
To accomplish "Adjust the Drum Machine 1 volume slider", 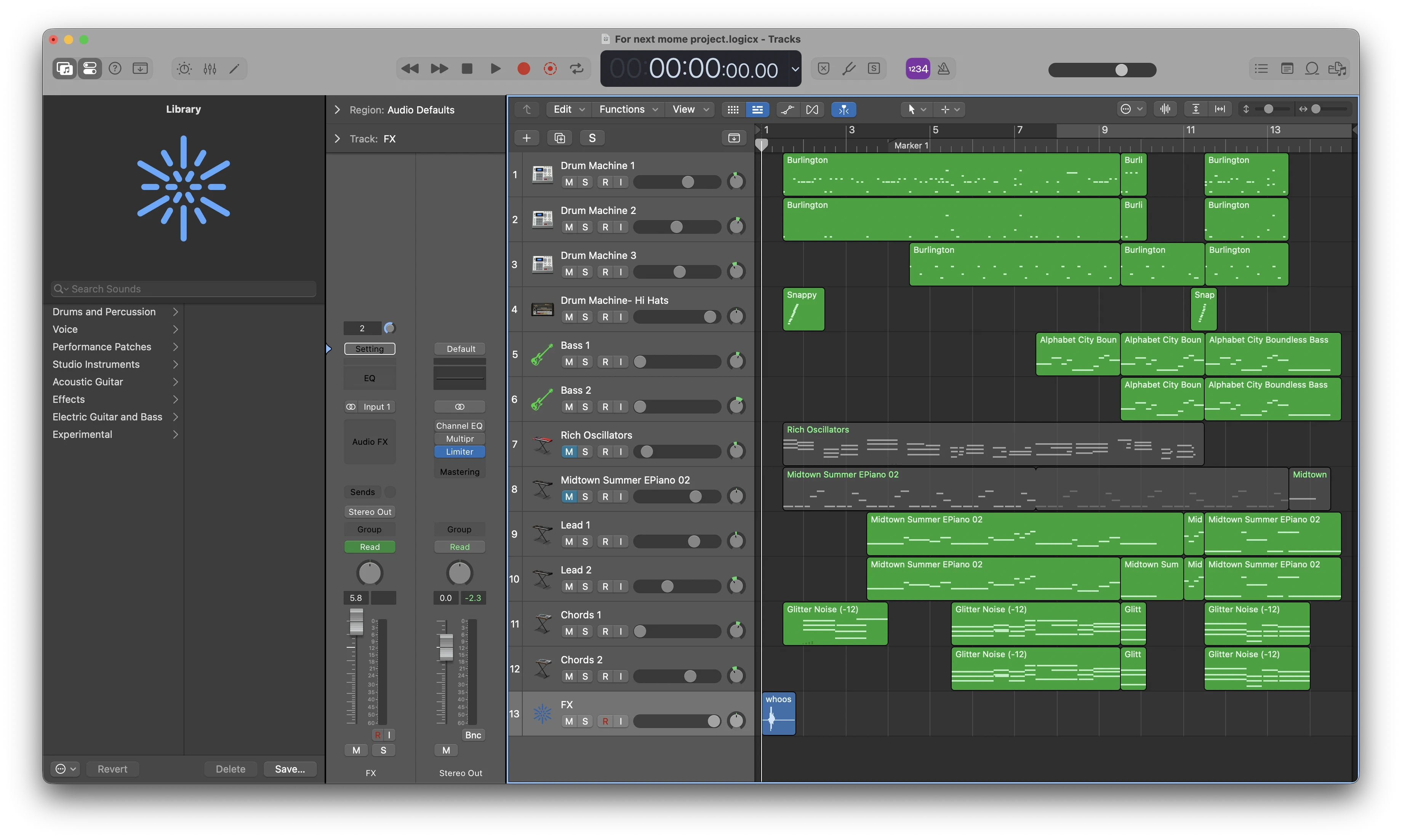I will 687,182.
